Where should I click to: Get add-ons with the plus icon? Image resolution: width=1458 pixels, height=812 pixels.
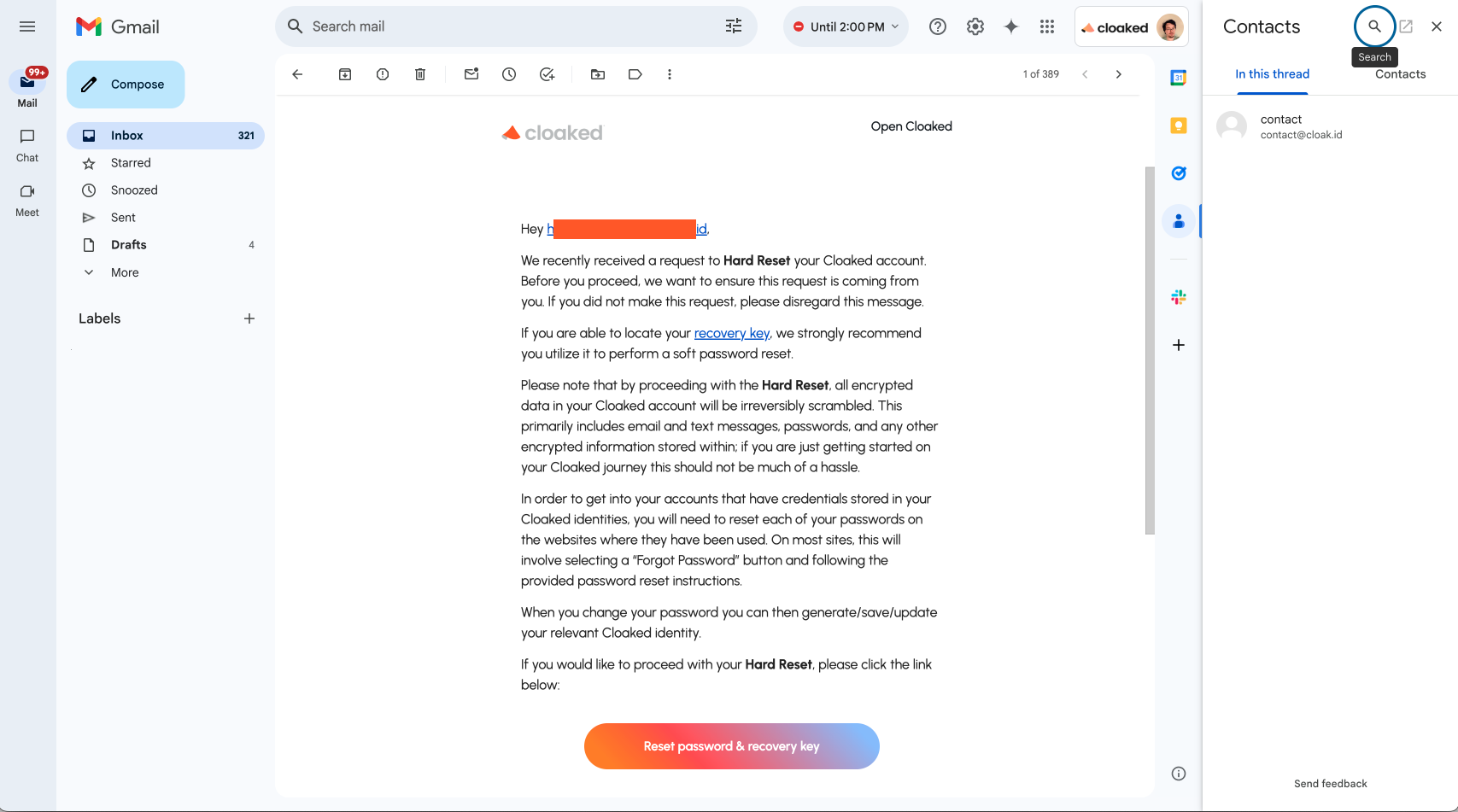click(x=1179, y=345)
